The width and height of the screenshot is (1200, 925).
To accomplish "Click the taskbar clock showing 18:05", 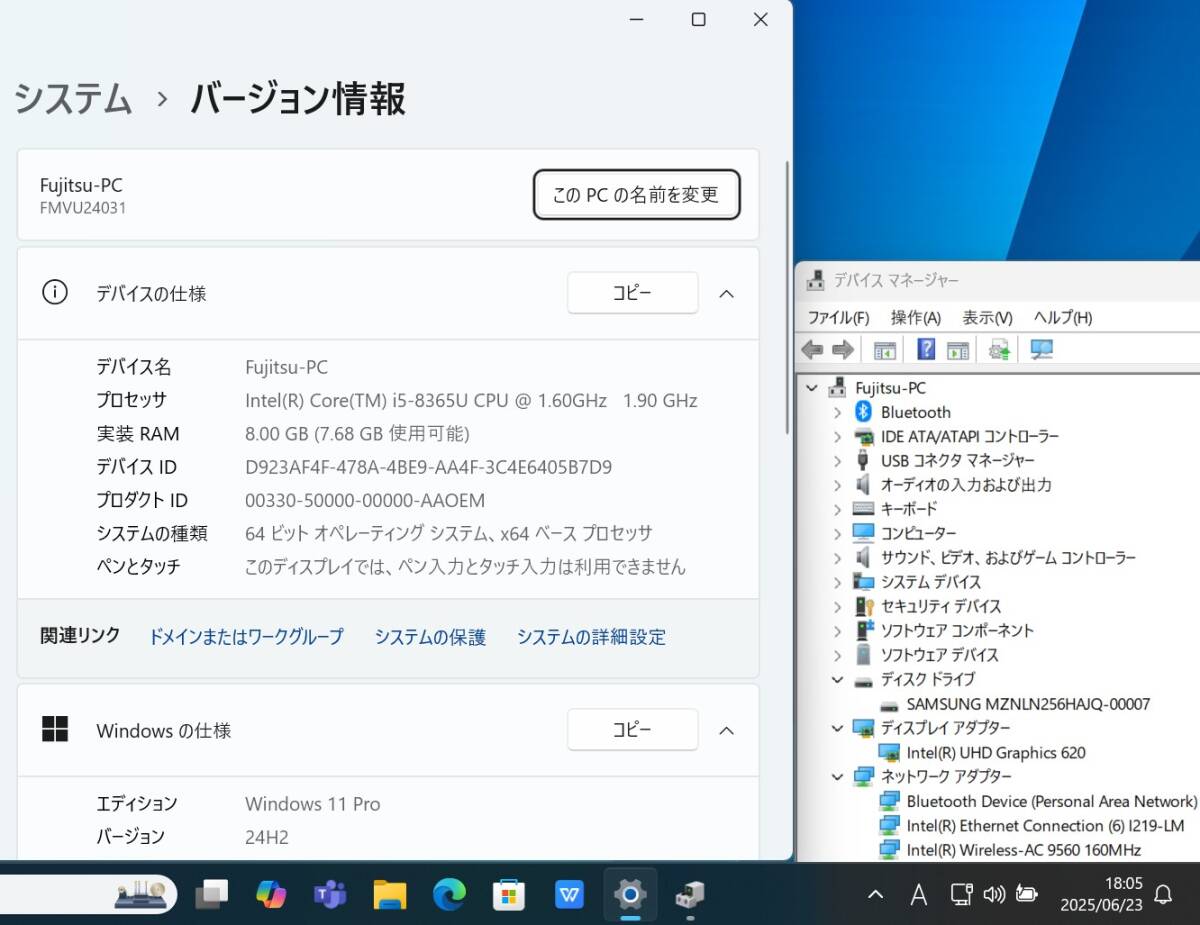I will (1102, 894).
